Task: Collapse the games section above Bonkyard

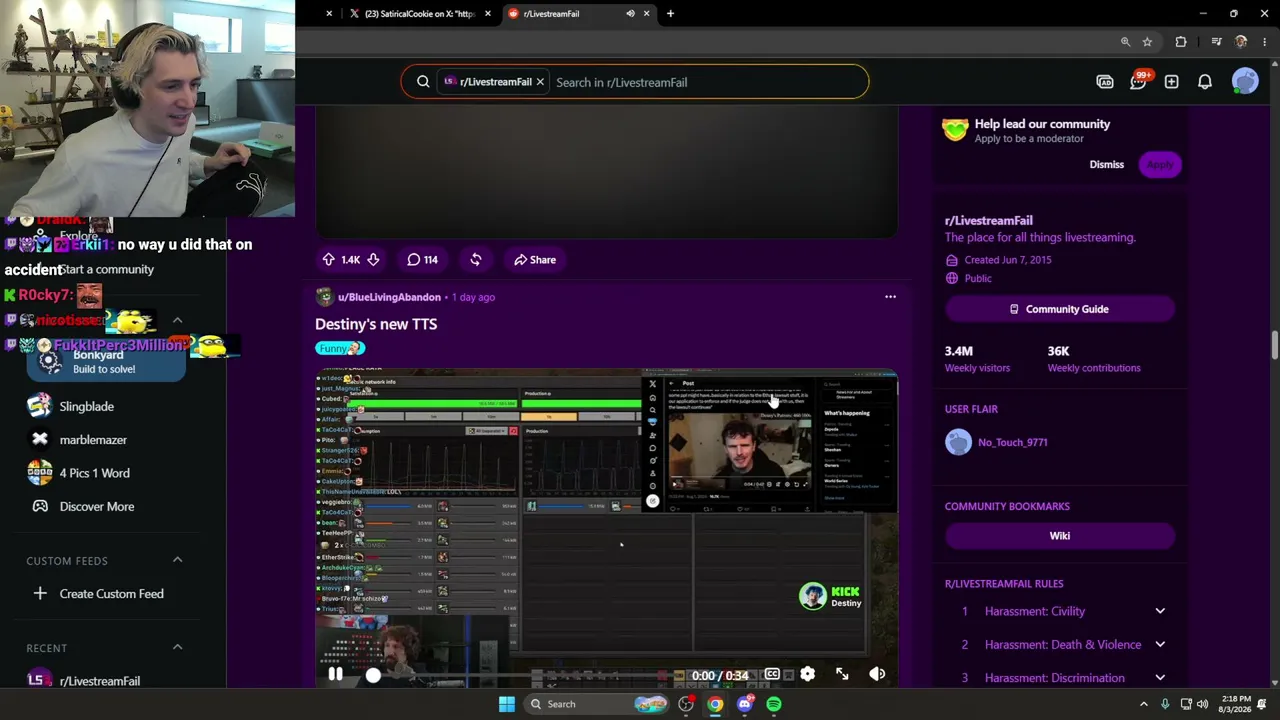Action: (177, 321)
